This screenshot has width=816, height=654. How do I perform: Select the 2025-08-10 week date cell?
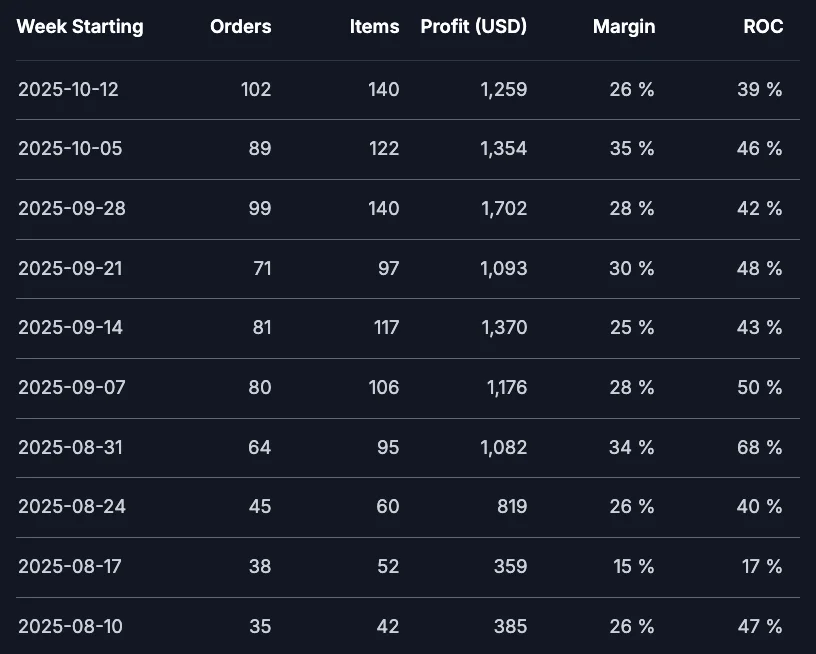click(x=70, y=627)
